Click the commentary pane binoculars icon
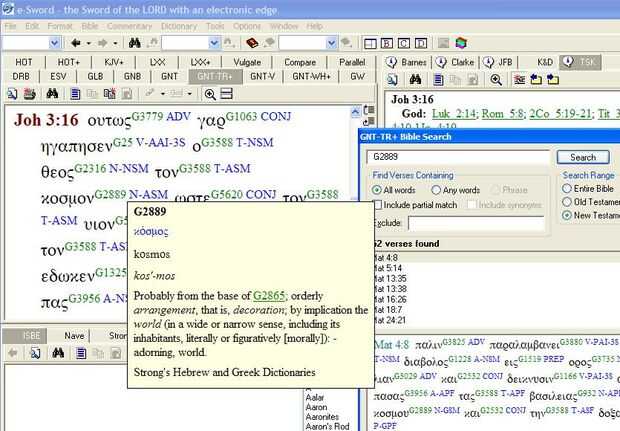Viewport: 620px width, 431px height. coord(415,79)
